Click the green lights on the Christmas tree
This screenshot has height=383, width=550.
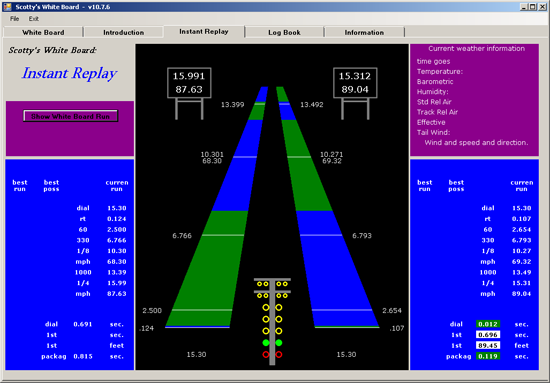pyautogui.click(x=272, y=343)
